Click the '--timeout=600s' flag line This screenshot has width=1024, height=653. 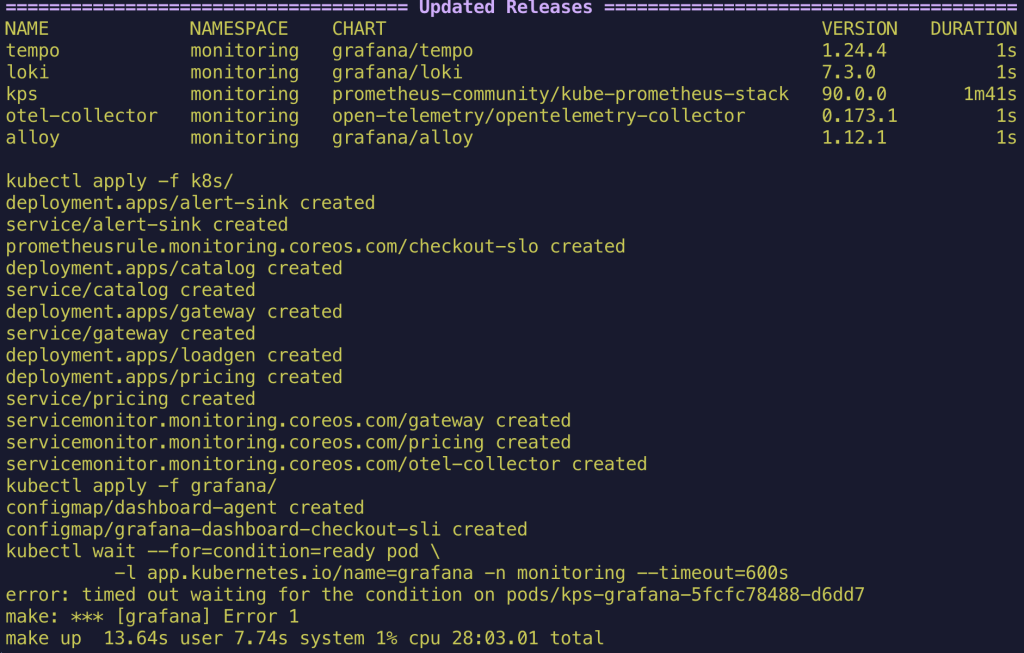[x=451, y=573]
